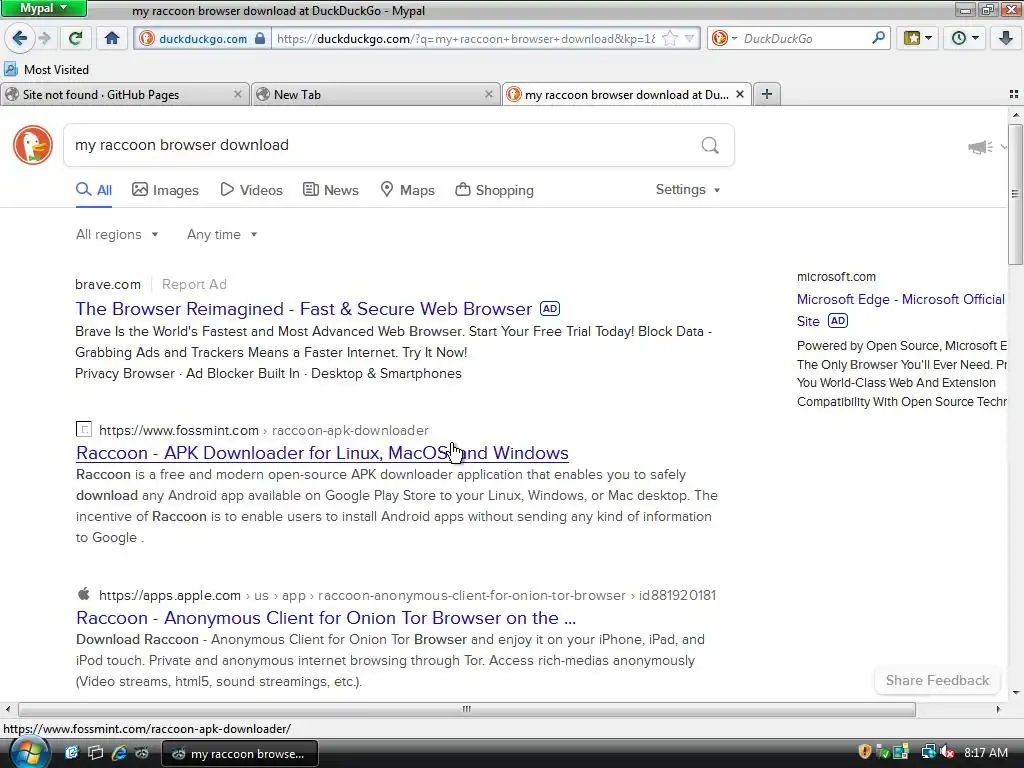Open a new tab with the plus button
The image size is (1024, 768).
(x=767, y=95)
